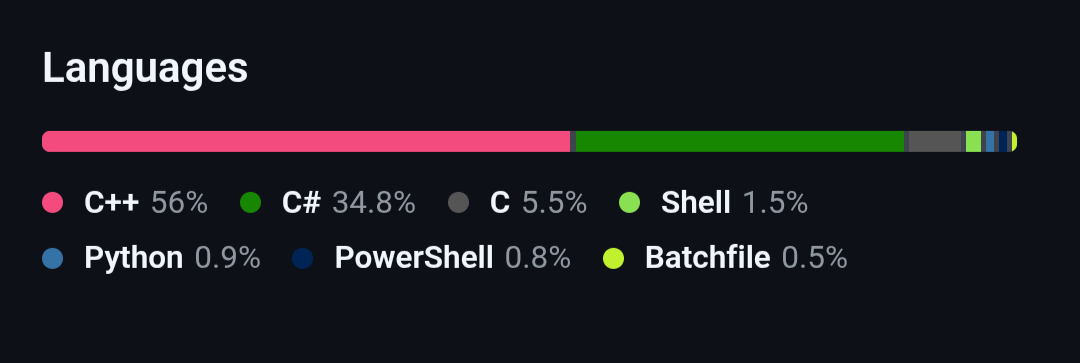Click the pink C++ color dot
Viewport: 1080px width, 363px height.
[x=52, y=203]
